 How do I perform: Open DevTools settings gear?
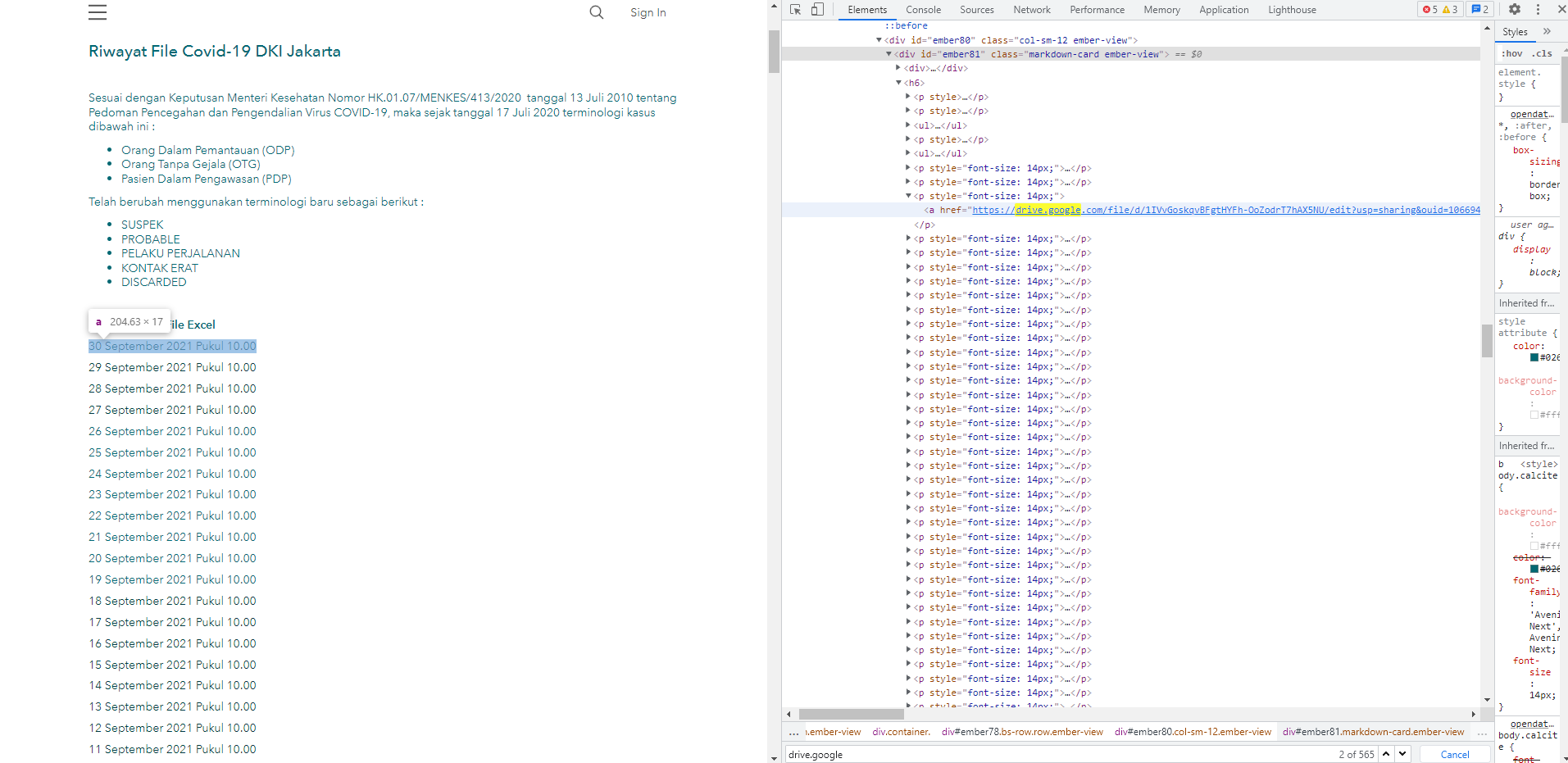[x=1515, y=10]
